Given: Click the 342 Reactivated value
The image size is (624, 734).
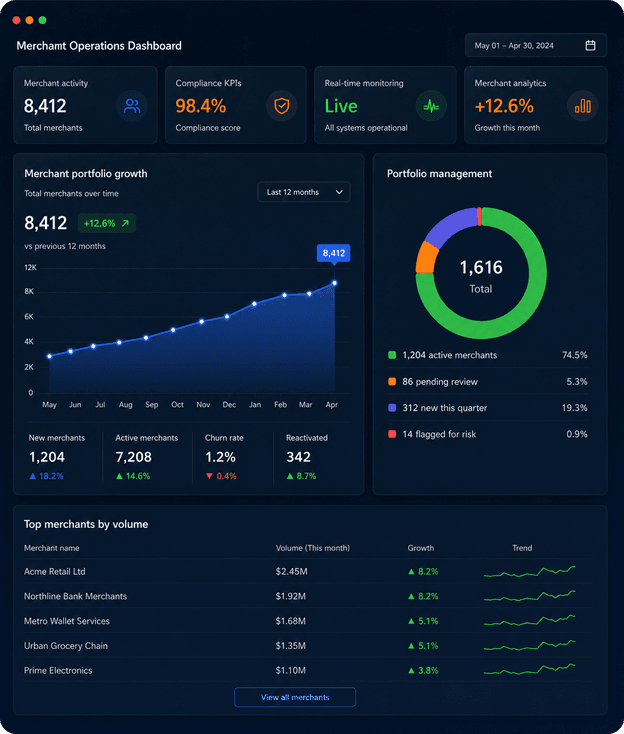Looking at the screenshot, I should tap(299, 457).
